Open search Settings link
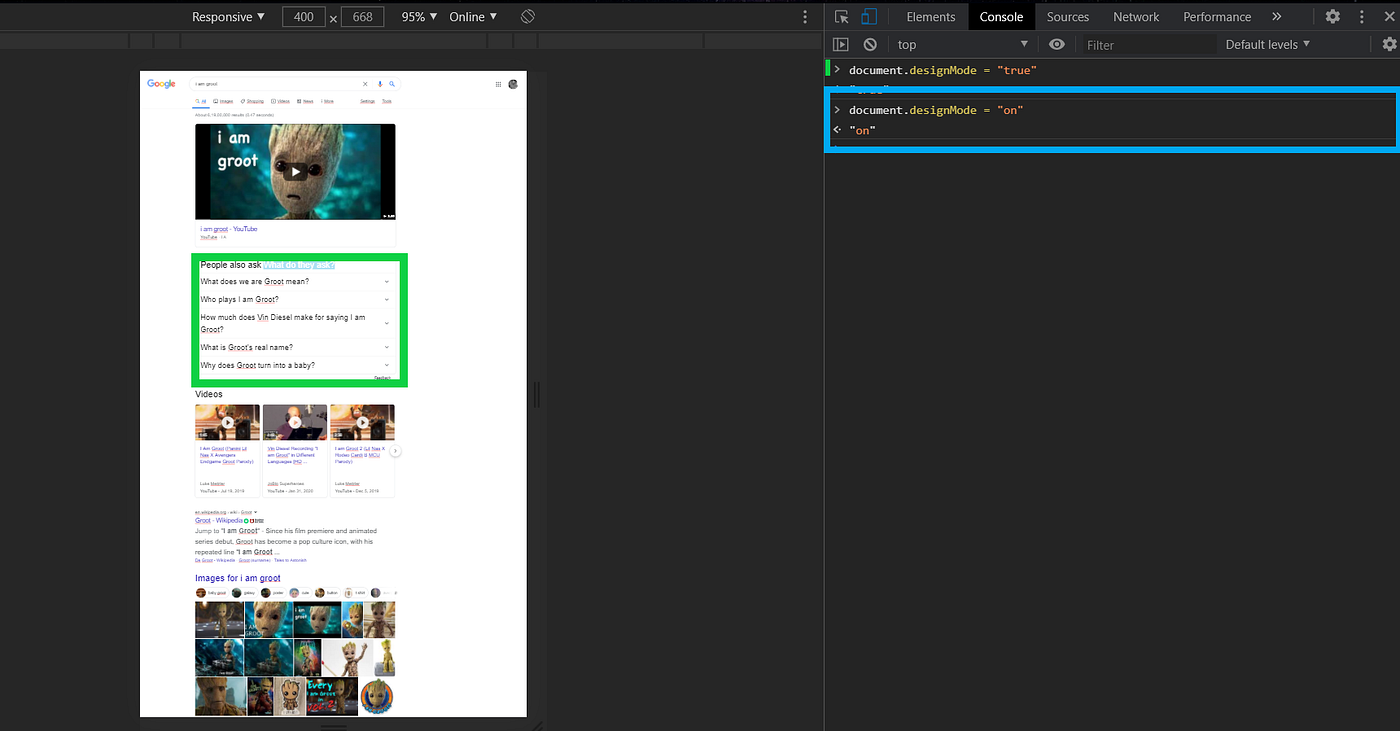Viewport: 1400px width, 731px height. [x=367, y=101]
